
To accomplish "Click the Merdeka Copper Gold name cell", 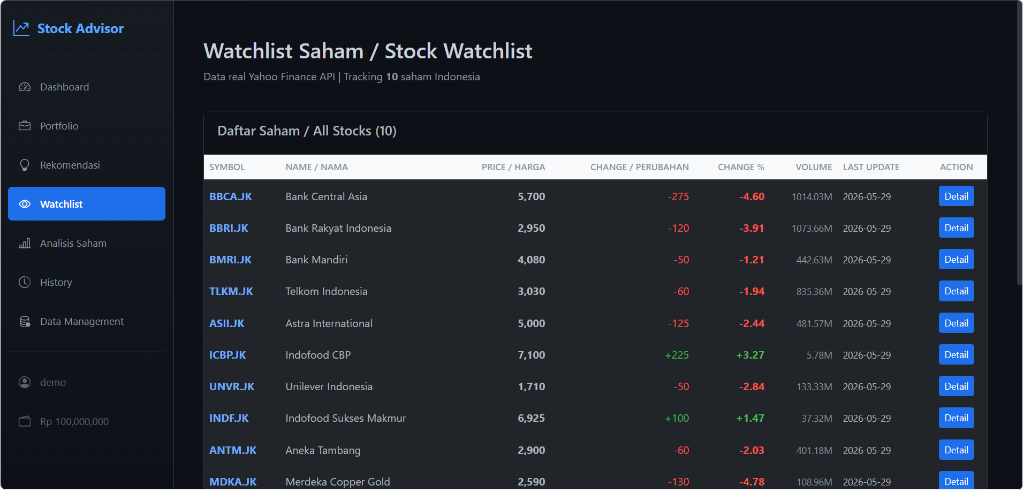I will point(338,482).
